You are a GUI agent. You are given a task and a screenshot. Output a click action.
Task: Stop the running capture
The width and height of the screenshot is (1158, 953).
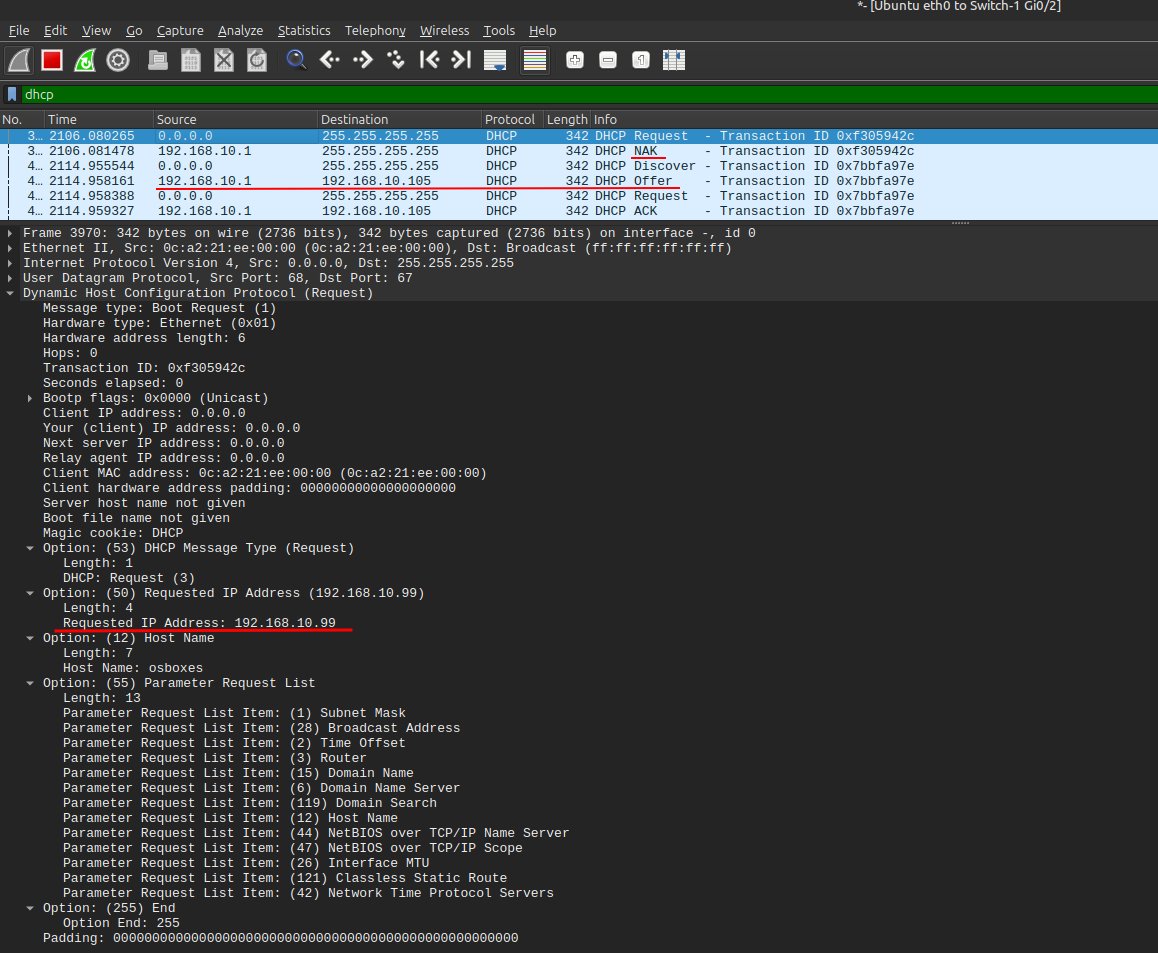pos(51,60)
